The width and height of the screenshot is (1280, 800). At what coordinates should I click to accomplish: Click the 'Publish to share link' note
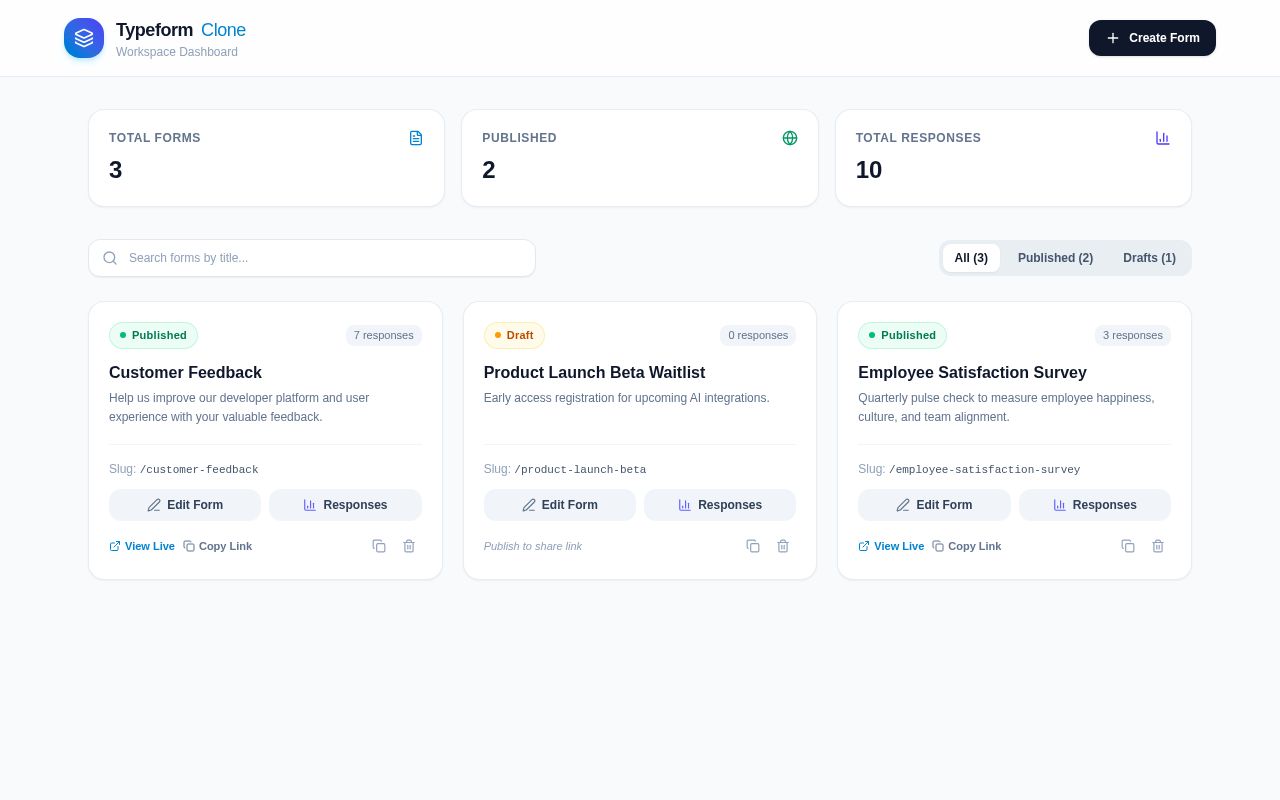tap(533, 546)
